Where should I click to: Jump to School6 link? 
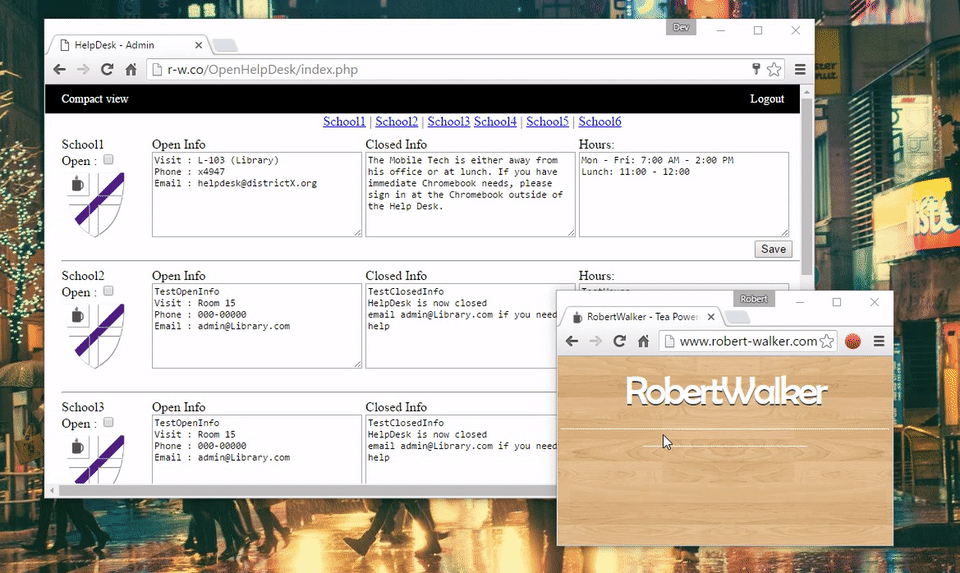tap(600, 121)
